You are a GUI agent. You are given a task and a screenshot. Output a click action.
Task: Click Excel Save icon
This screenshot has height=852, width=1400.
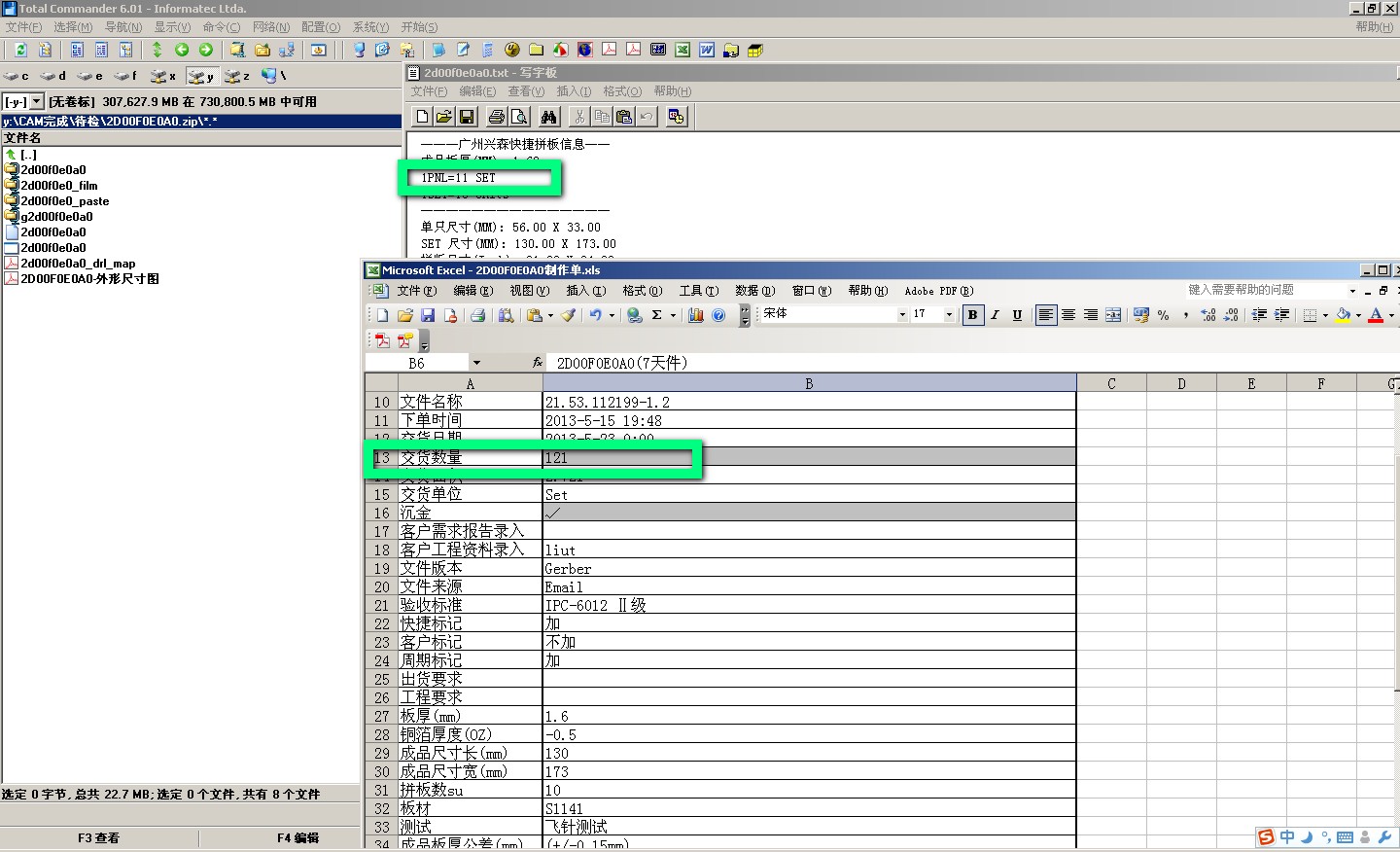point(428,315)
